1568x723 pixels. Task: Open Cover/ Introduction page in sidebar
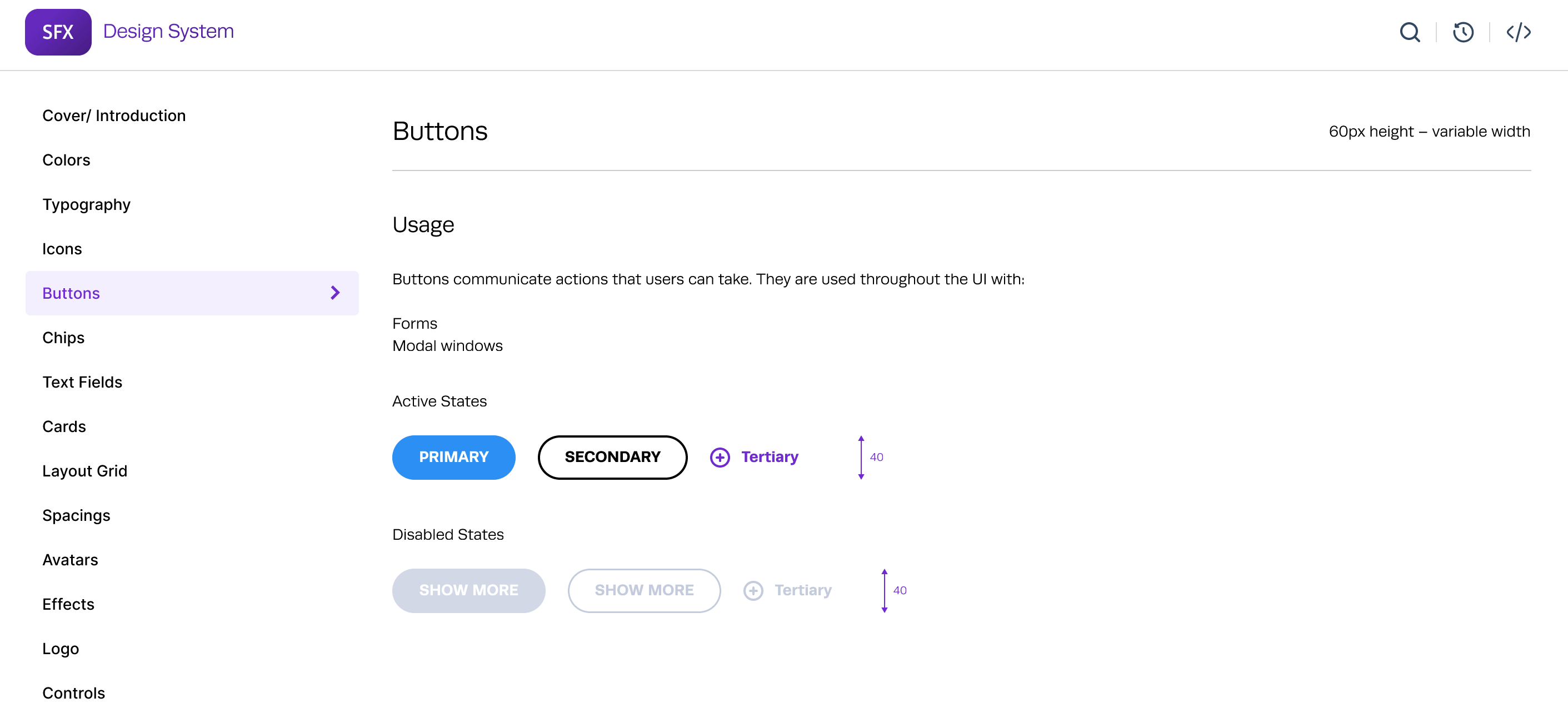tap(114, 116)
